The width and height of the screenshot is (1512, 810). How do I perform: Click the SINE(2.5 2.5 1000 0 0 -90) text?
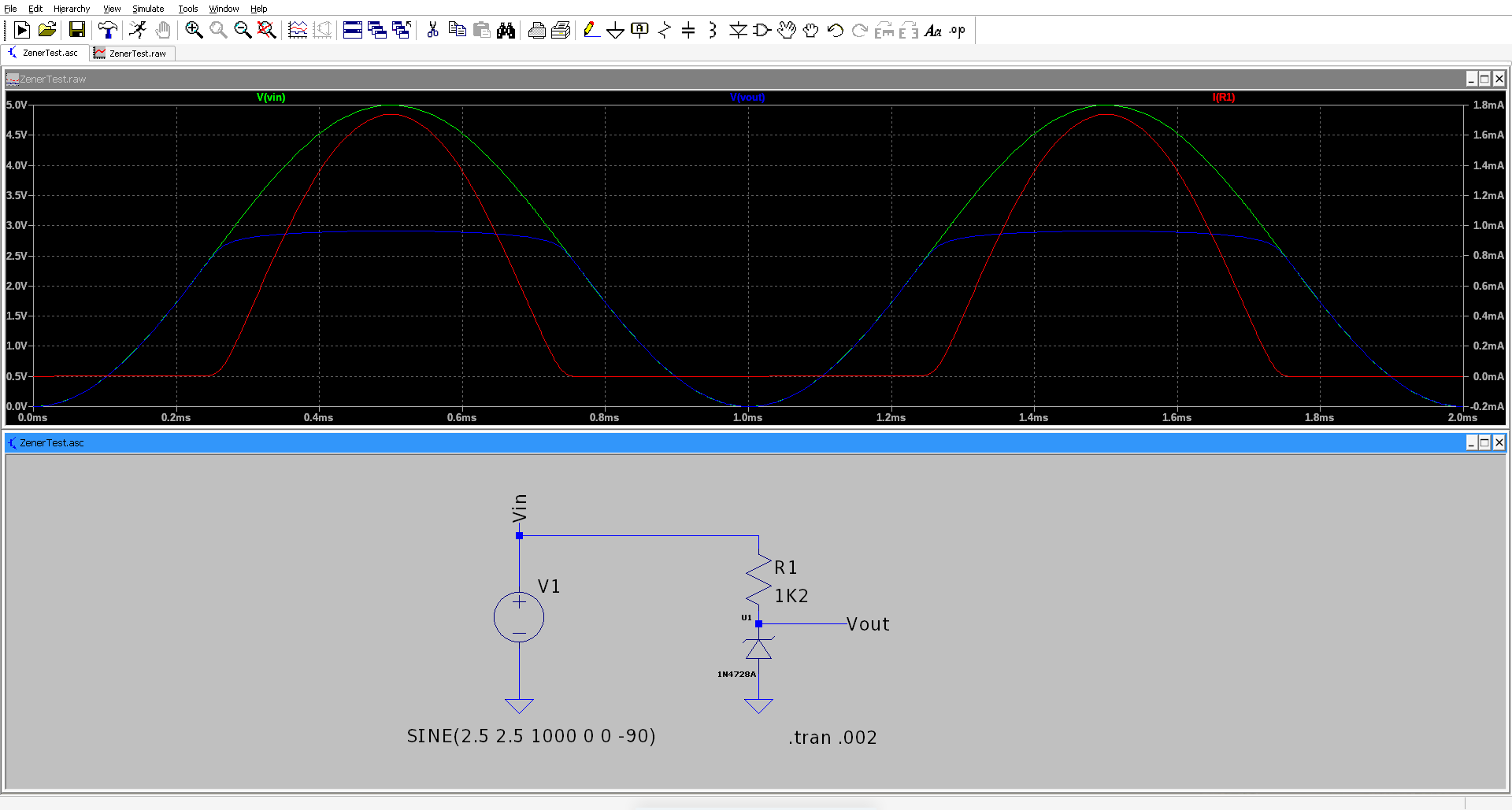click(532, 736)
